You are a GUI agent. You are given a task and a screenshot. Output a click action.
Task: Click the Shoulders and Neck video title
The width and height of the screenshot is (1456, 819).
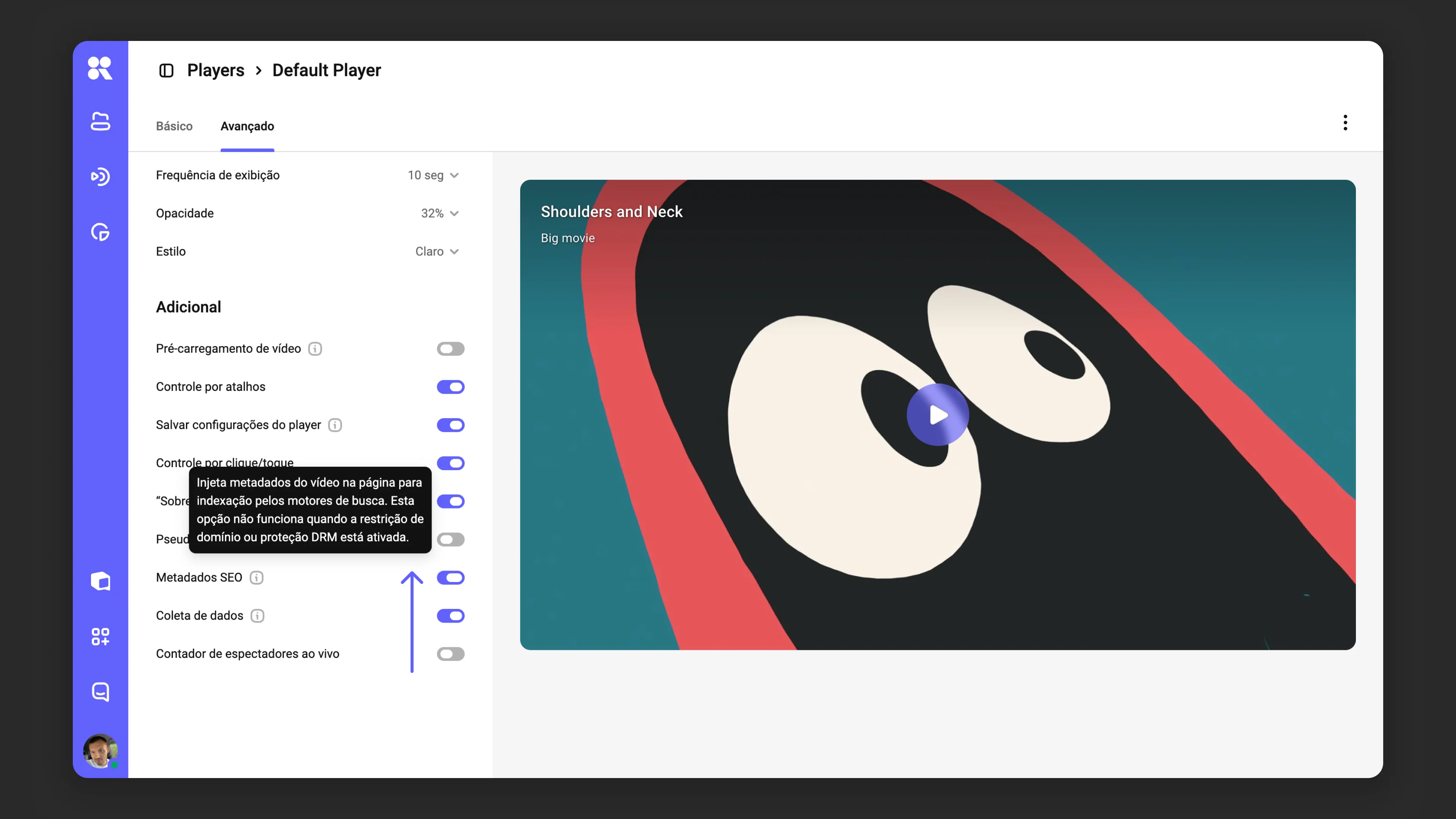pyautogui.click(x=612, y=212)
